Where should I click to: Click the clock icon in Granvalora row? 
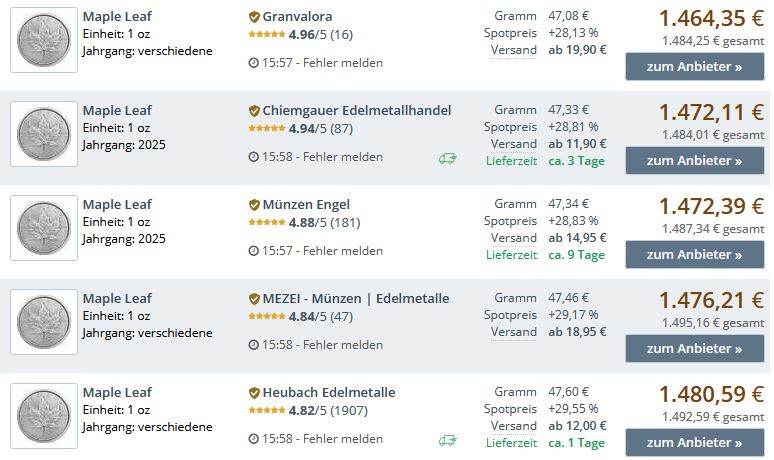[253, 63]
